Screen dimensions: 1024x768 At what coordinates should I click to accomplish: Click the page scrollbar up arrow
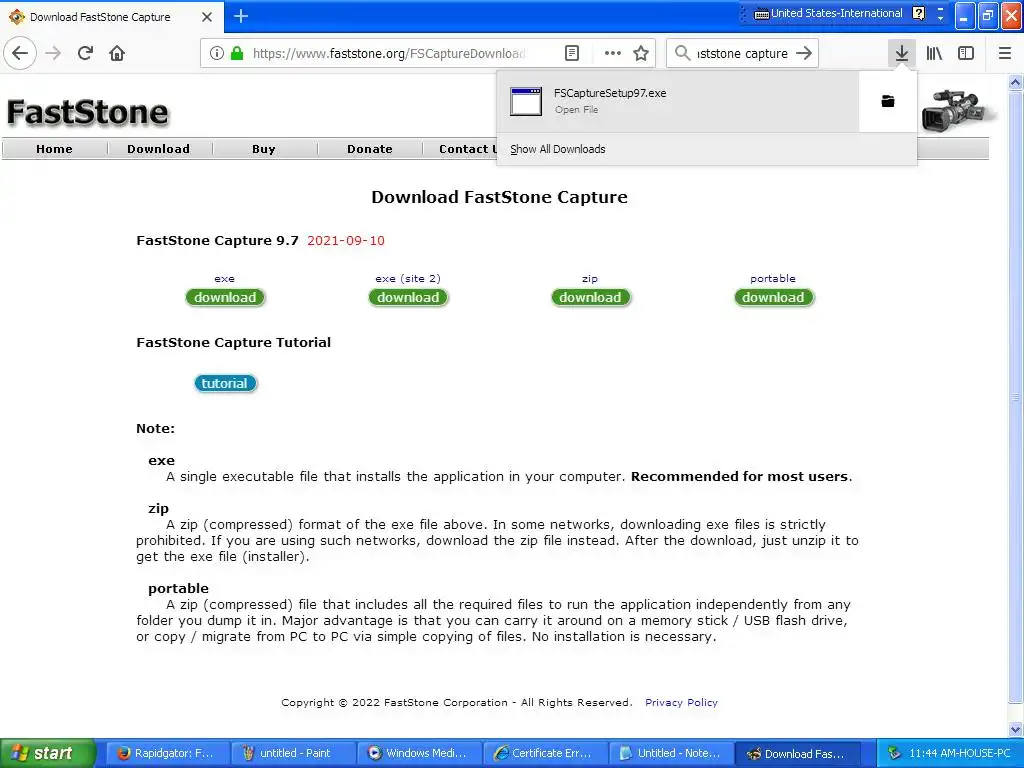pos(1015,82)
